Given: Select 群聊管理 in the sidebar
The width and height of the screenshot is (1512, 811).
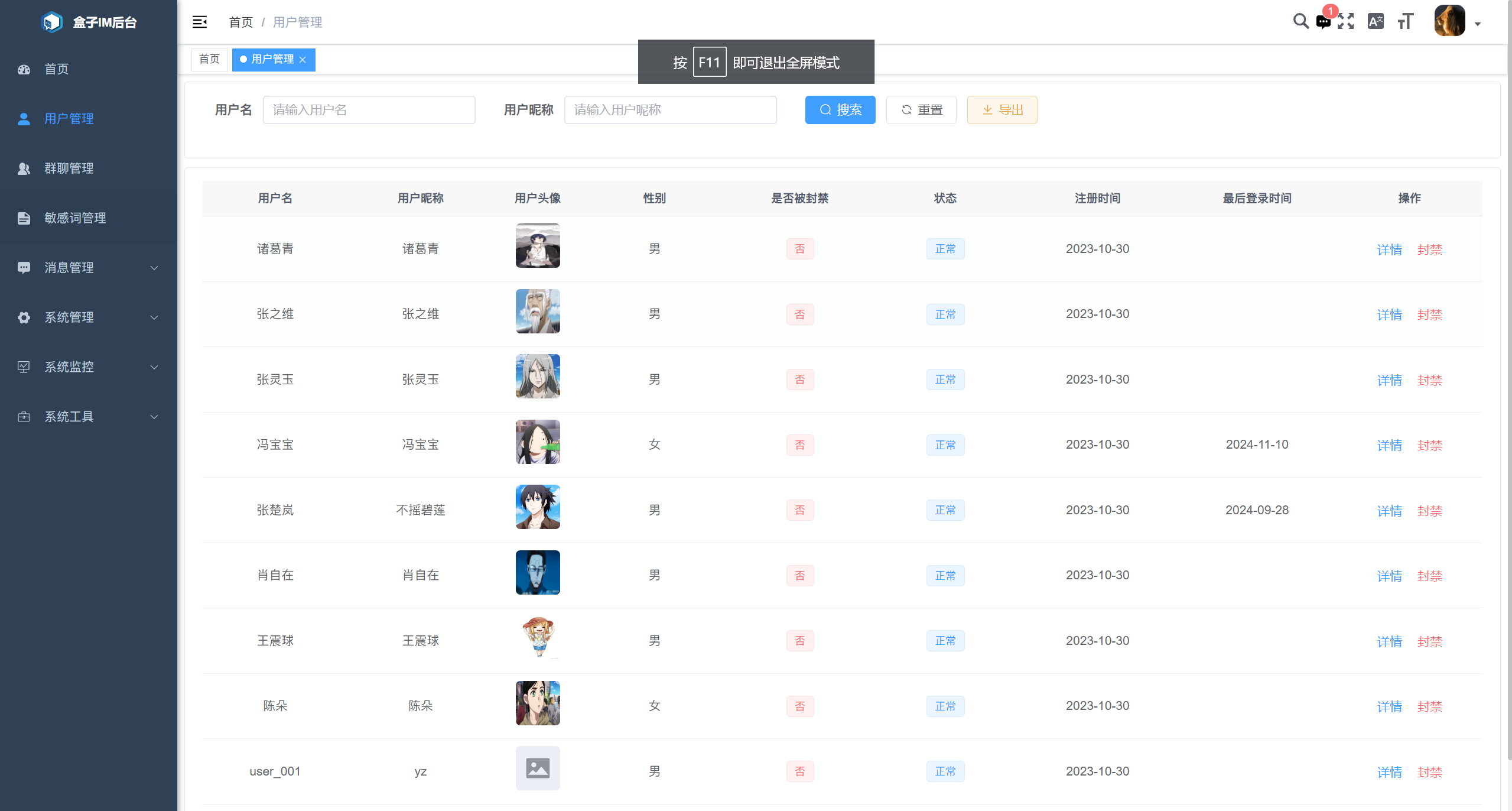Looking at the screenshot, I should coord(69,168).
